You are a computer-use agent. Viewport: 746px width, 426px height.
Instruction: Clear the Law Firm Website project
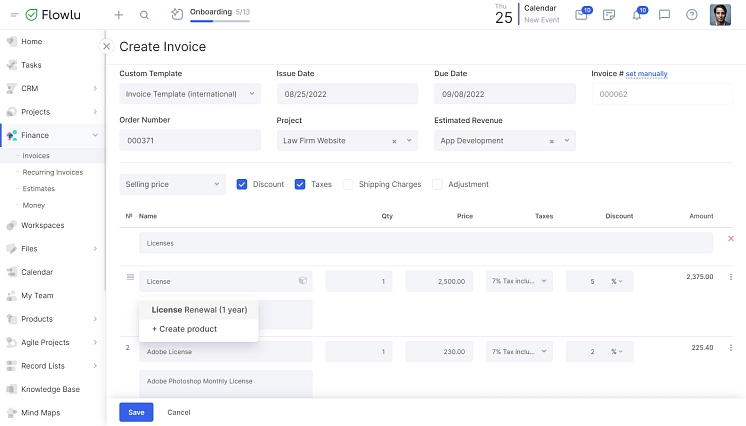pyautogui.click(x=394, y=141)
